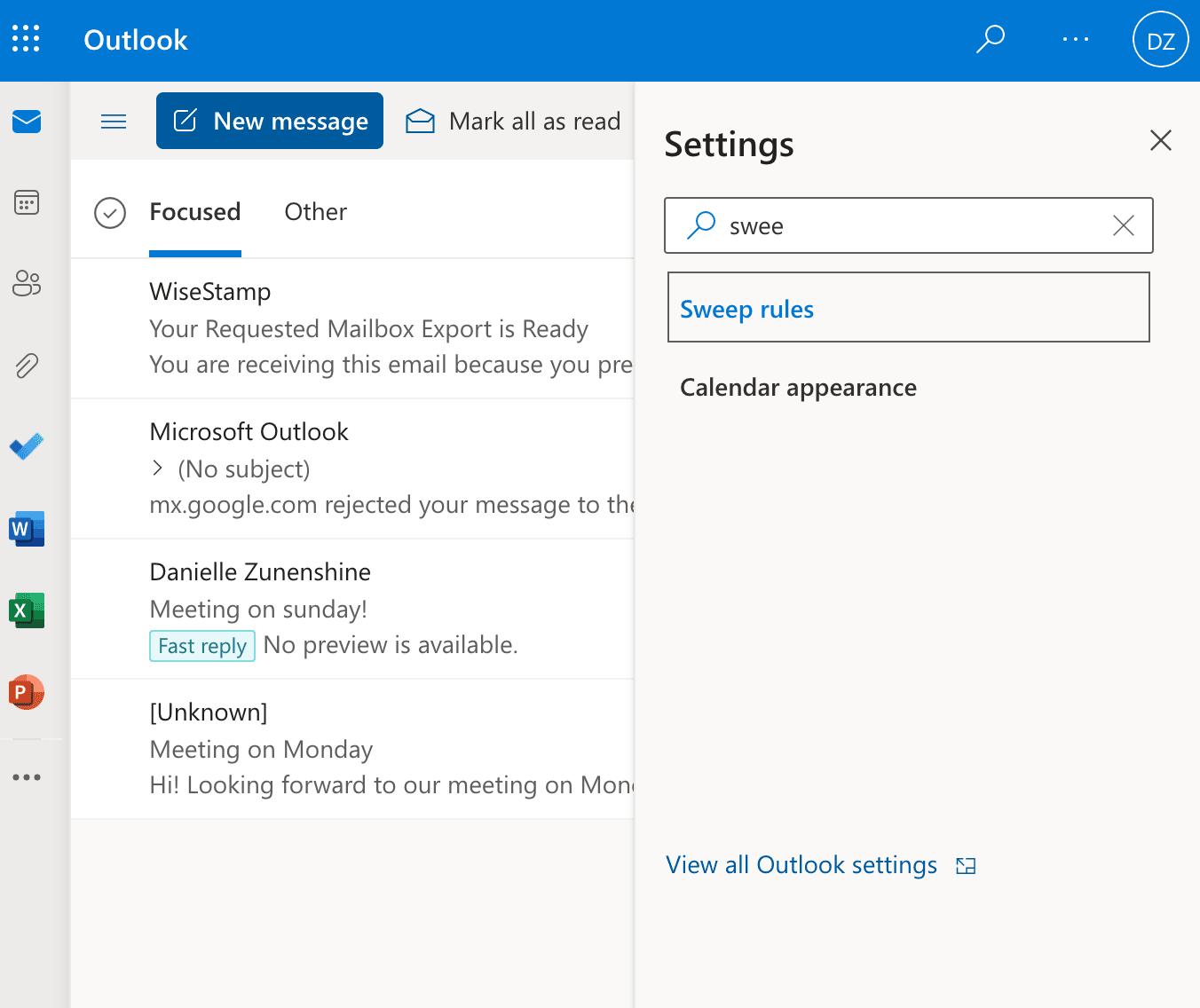
Task: Switch to the Other inbox tab
Action: click(315, 212)
